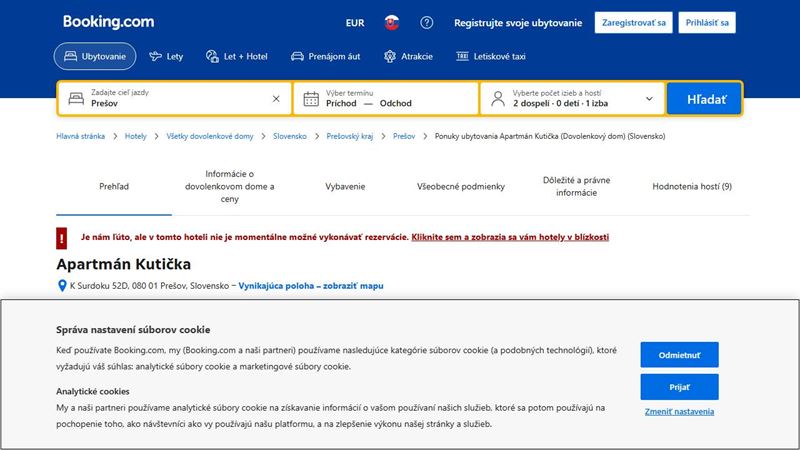Image resolution: width=800 pixels, height=450 pixels.
Task: Open 2 dospelí · 0 detí · 1 izba selector
Action: pyautogui.click(x=560, y=103)
